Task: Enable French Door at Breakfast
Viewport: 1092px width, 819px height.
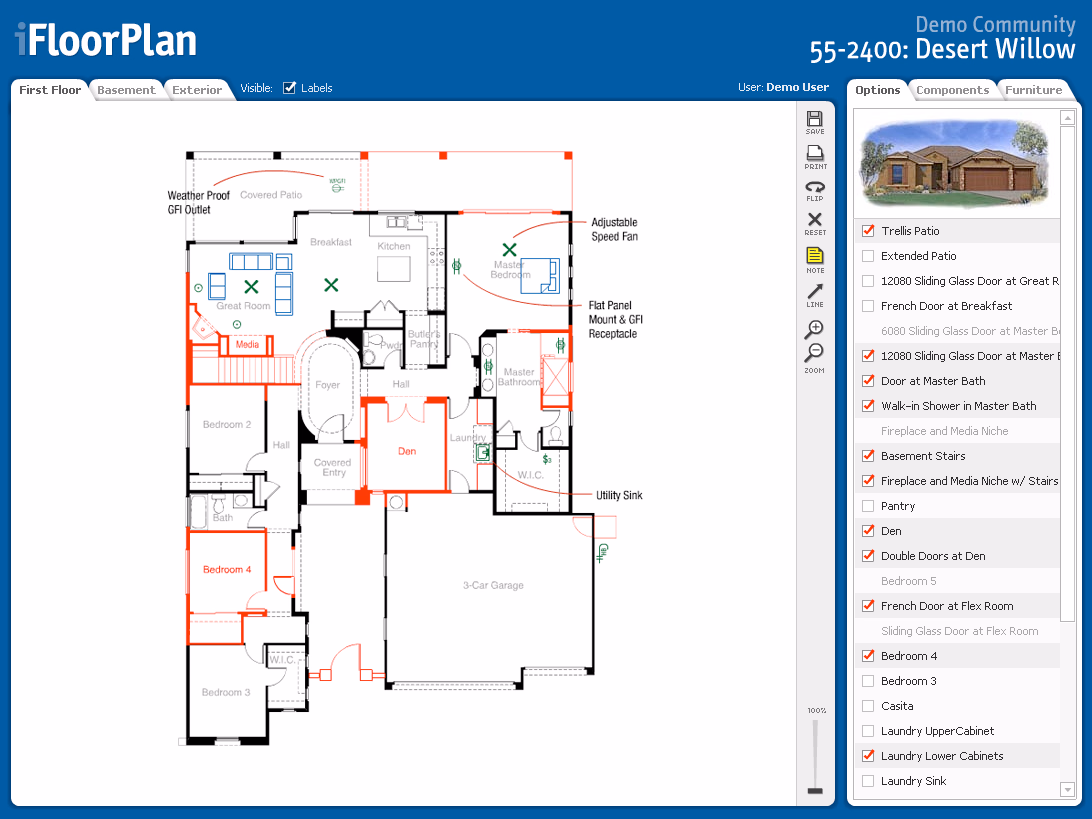Action: (x=868, y=306)
